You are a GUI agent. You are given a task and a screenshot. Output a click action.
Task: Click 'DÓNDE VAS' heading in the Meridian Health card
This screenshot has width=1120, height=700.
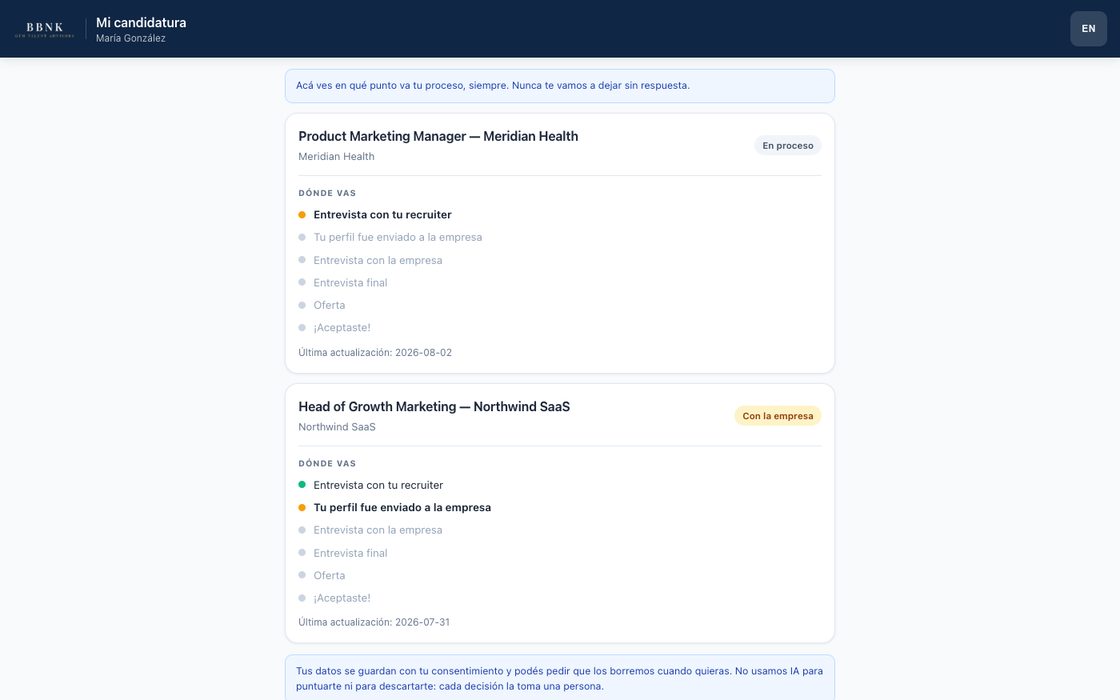point(327,193)
